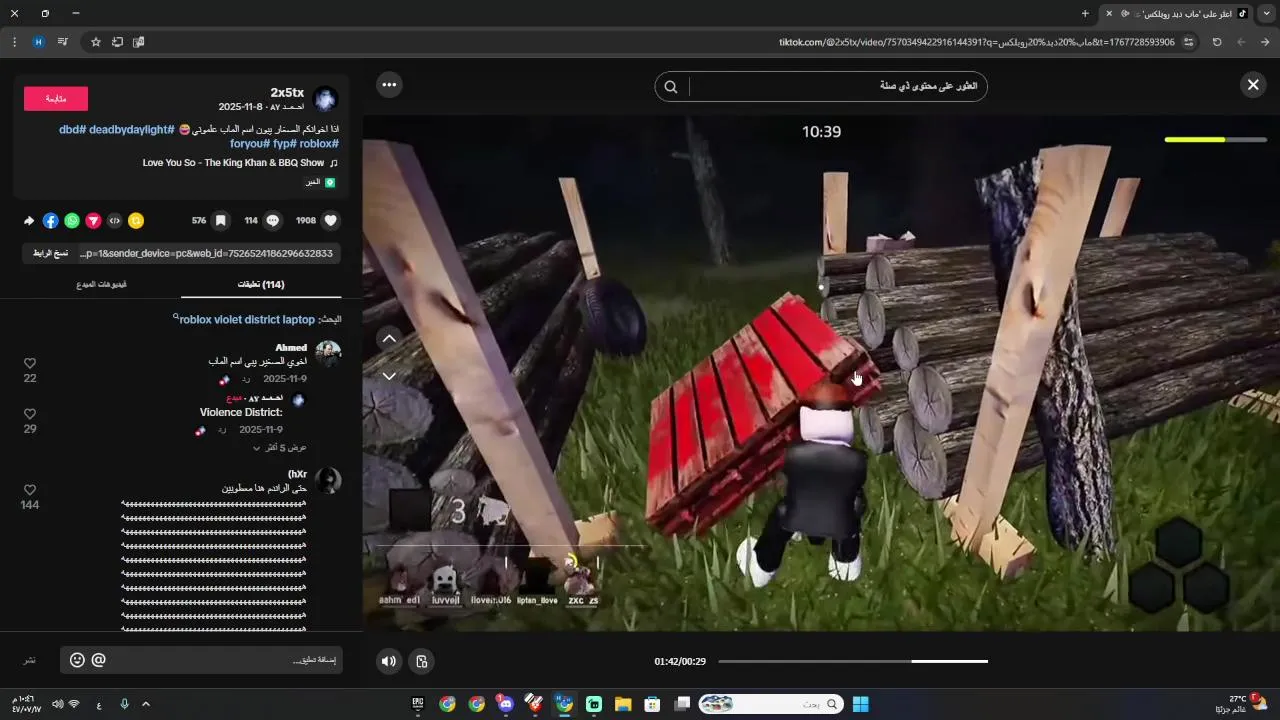Open Windows Start menu
Screen dimensions: 1280x720
click(x=860, y=704)
